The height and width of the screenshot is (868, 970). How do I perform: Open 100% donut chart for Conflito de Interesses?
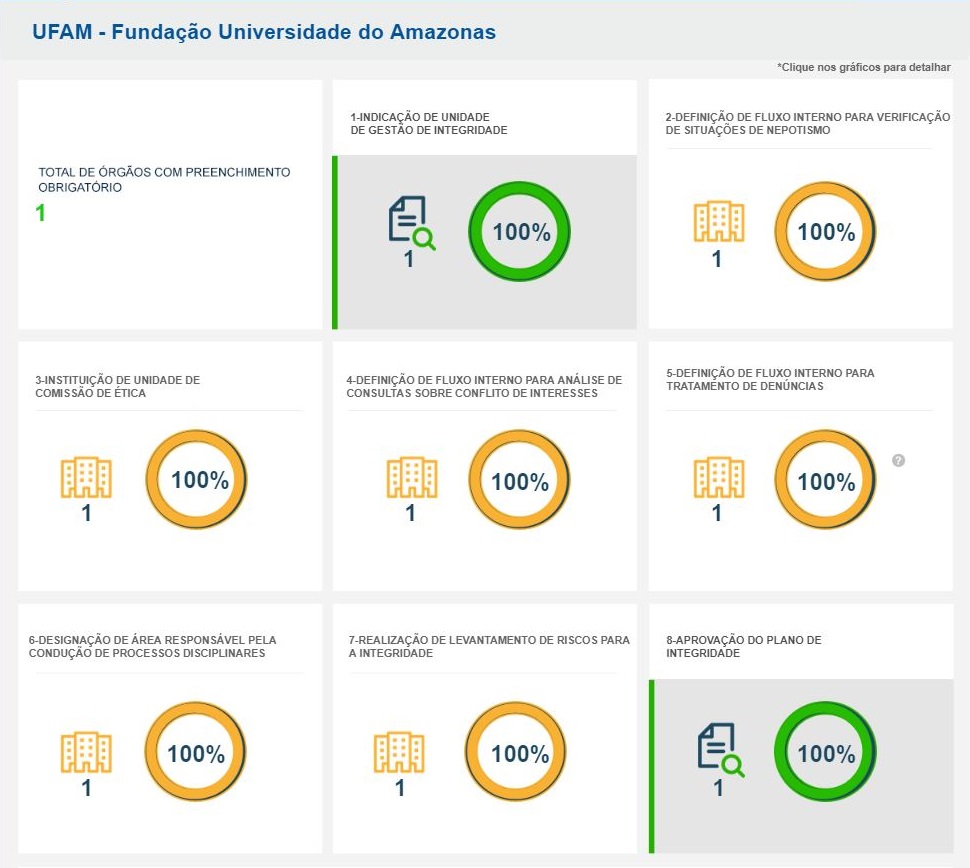(x=519, y=479)
